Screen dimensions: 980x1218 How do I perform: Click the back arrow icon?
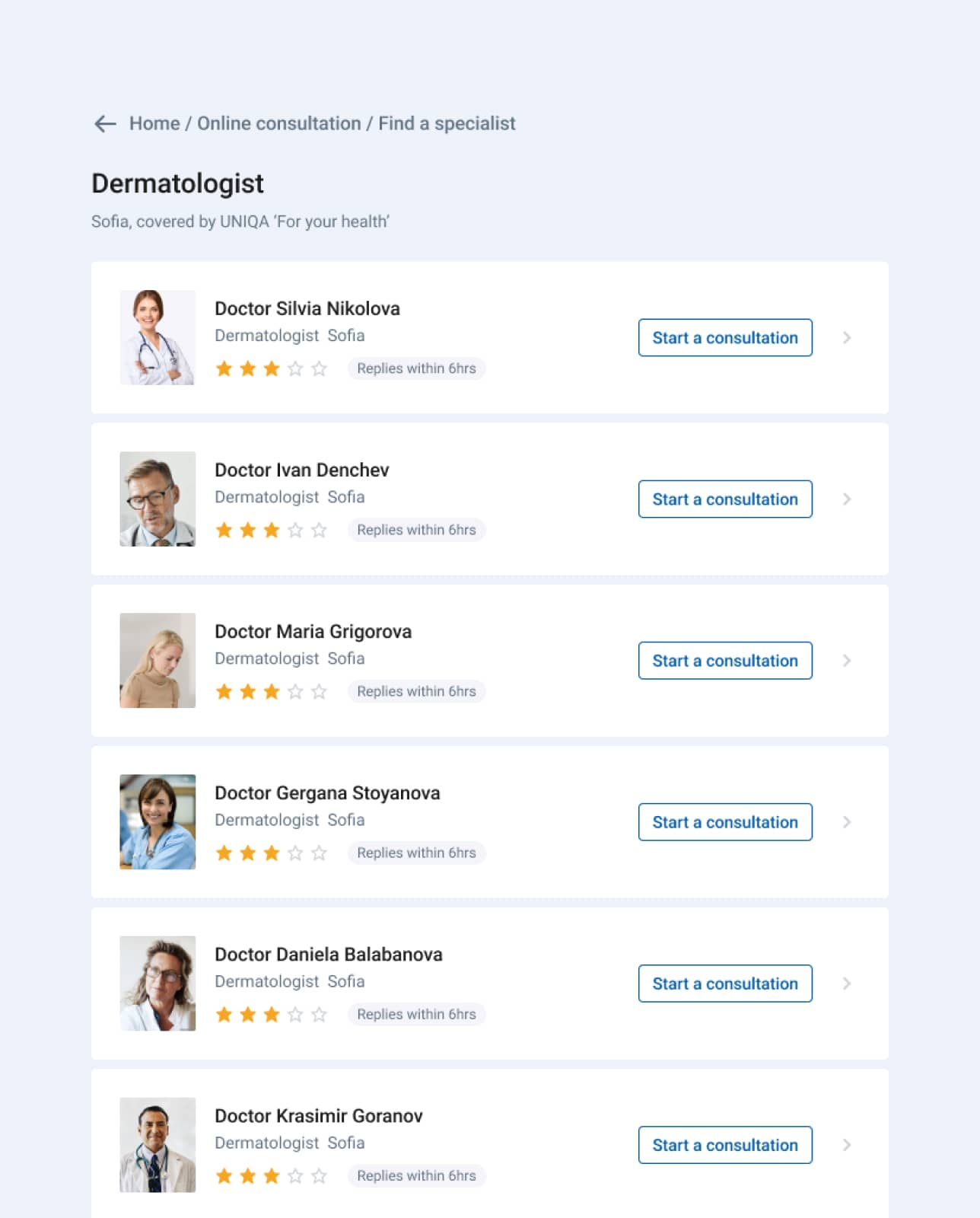coord(105,123)
